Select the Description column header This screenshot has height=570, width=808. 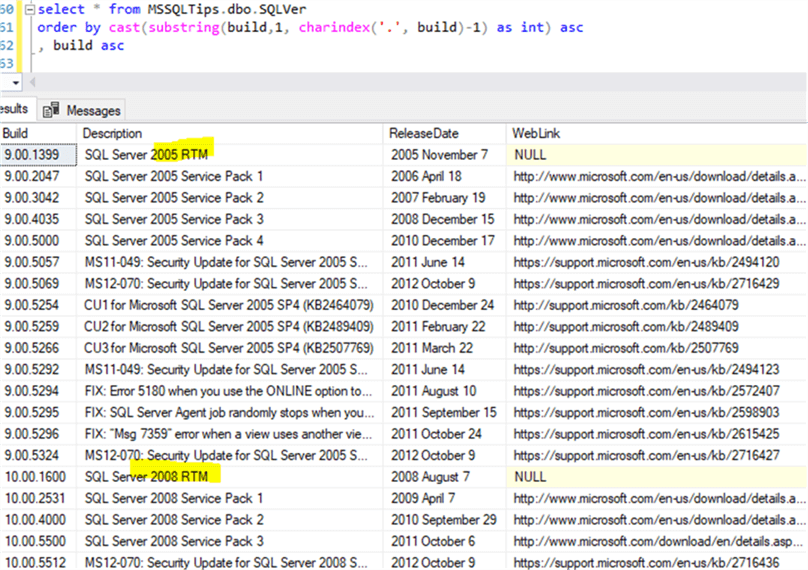[112, 133]
